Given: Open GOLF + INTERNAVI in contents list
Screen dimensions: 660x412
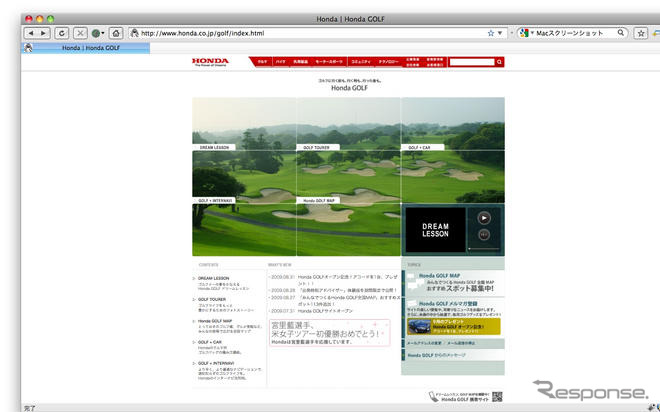Looking at the screenshot, I should click(x=216, y=363).
